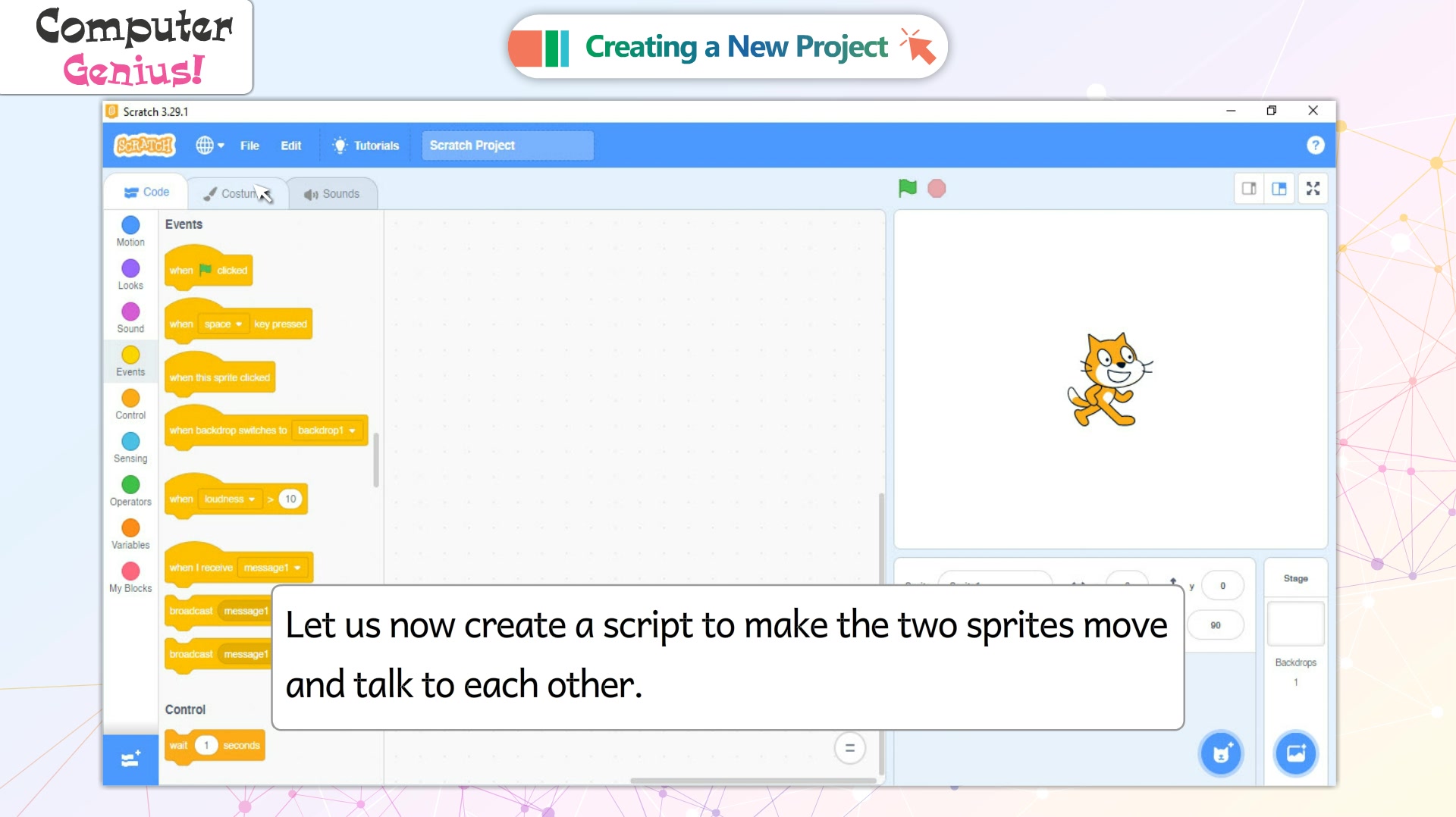Minimize the Scratch window

(x=1231, y=111)
